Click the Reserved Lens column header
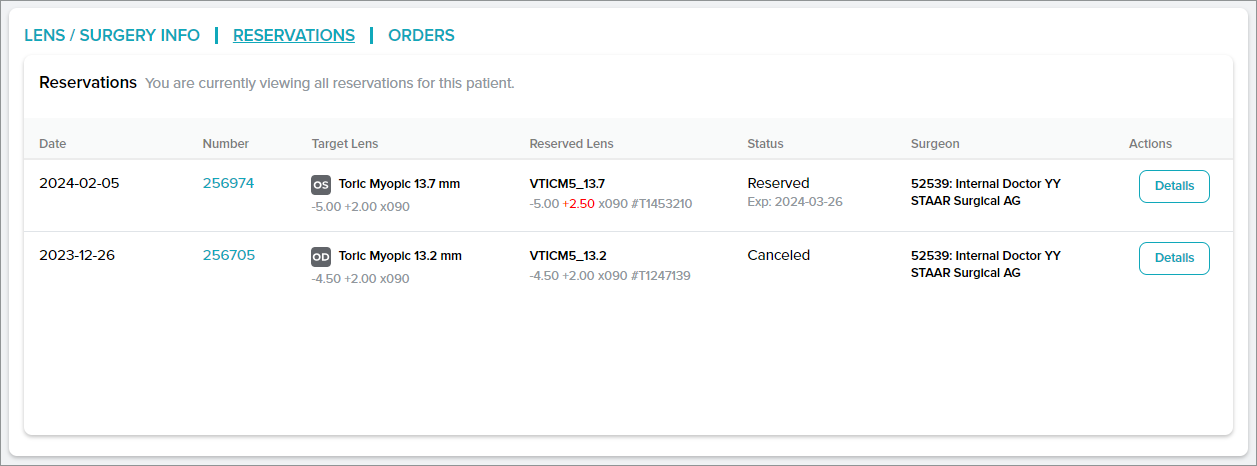This screenshot has width=1257, height=466. tap(571, 144)
